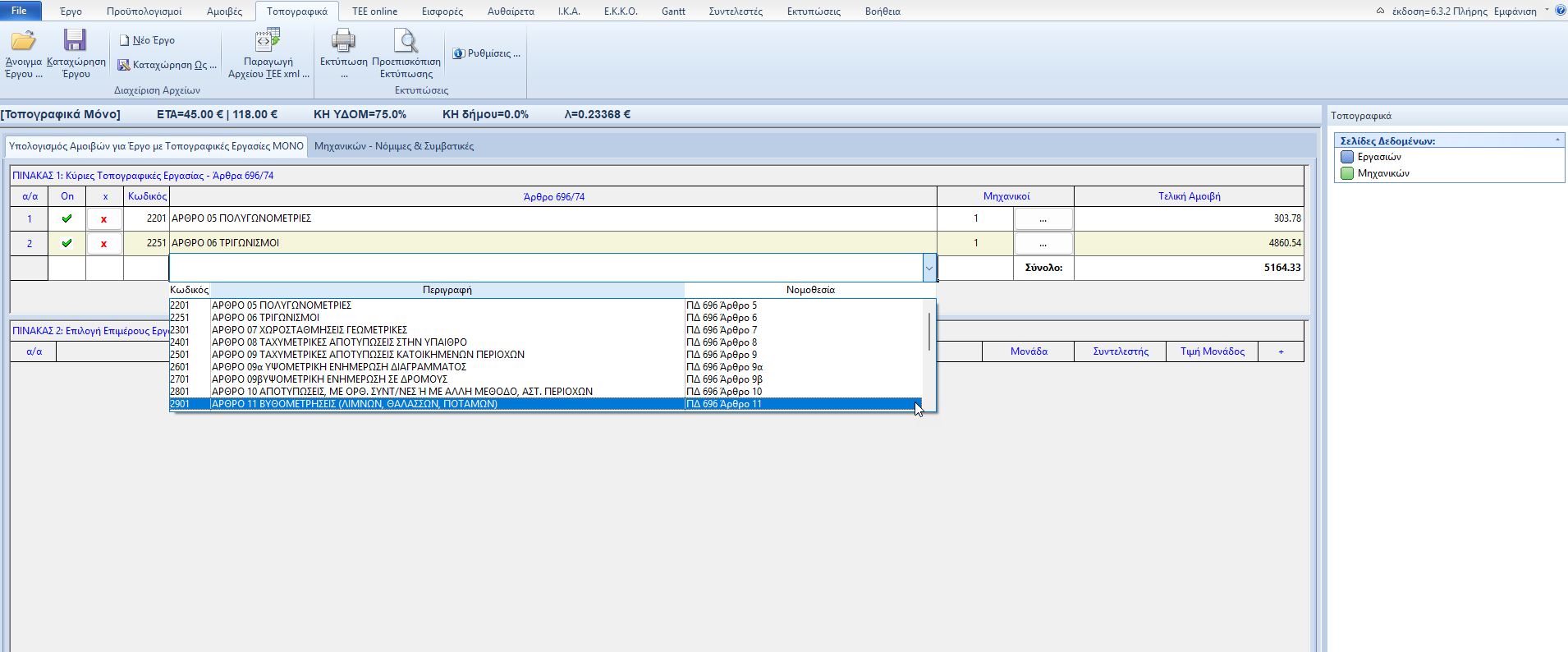This screenshot has width=1568, height=652.
Task: Click the Open Project folder icon
Action: (23, 41)
